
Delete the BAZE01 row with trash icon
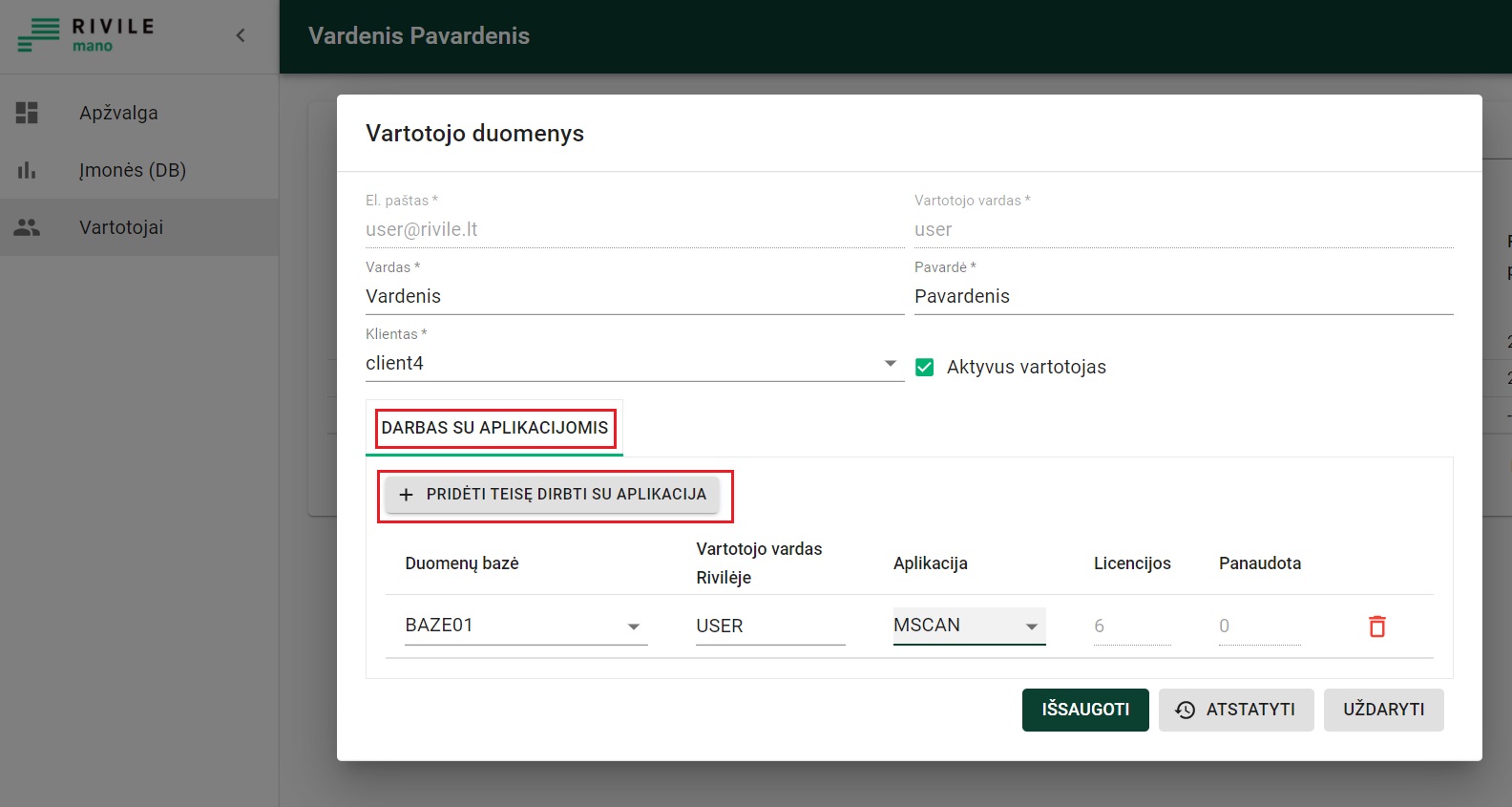pos(1376,626)
